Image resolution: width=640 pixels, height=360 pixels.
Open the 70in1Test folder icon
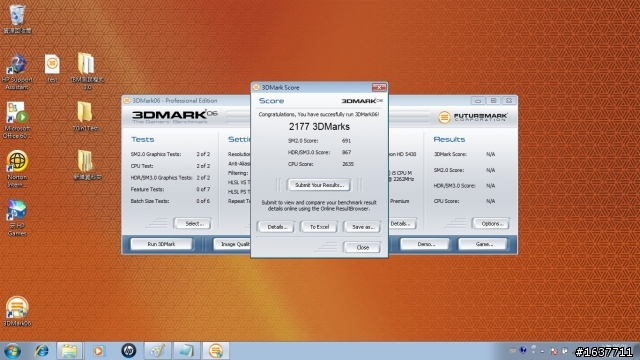coord(85,117)
